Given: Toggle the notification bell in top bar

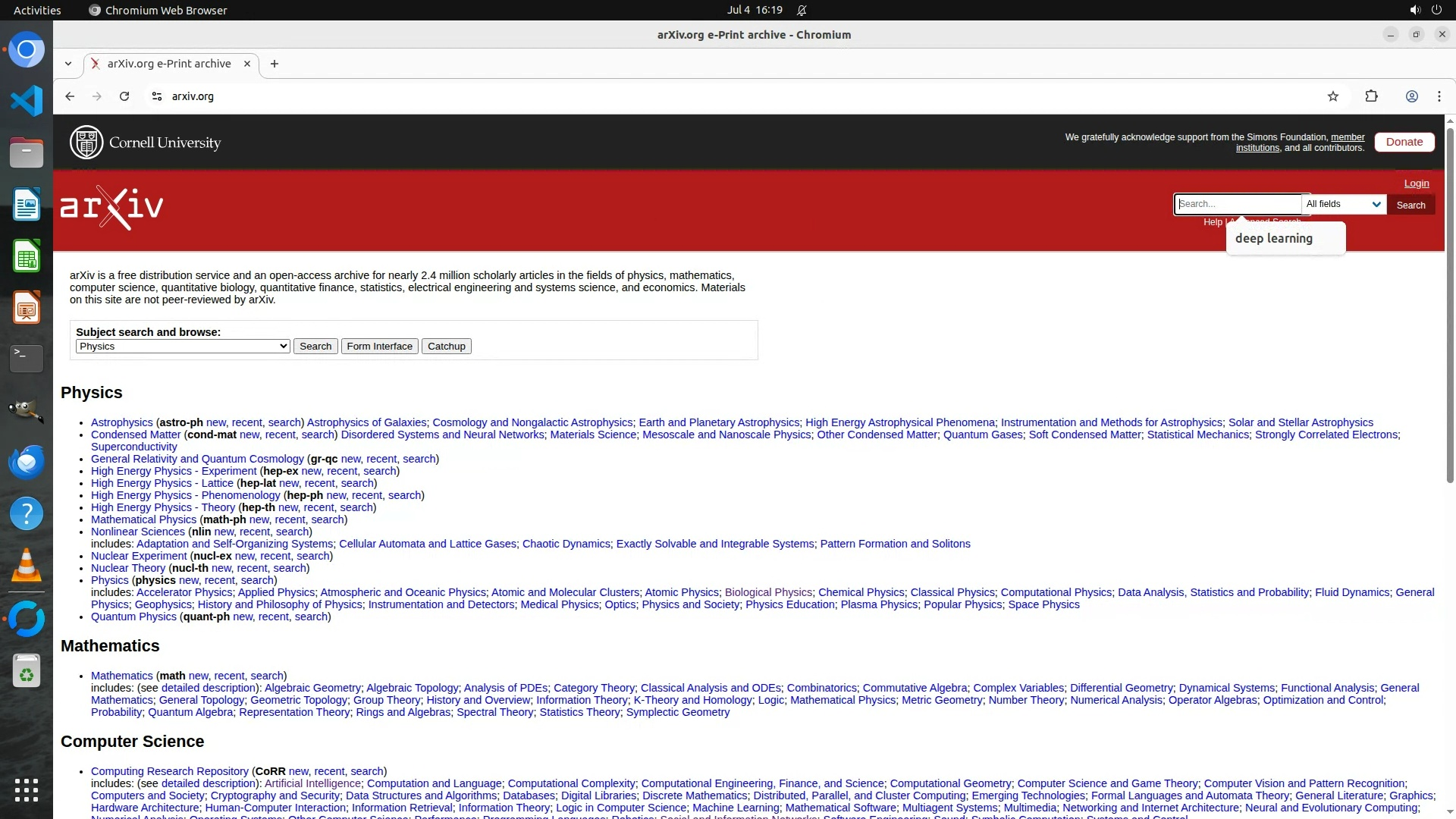Looking at the screenshot, I should click(x=802, y=10).
